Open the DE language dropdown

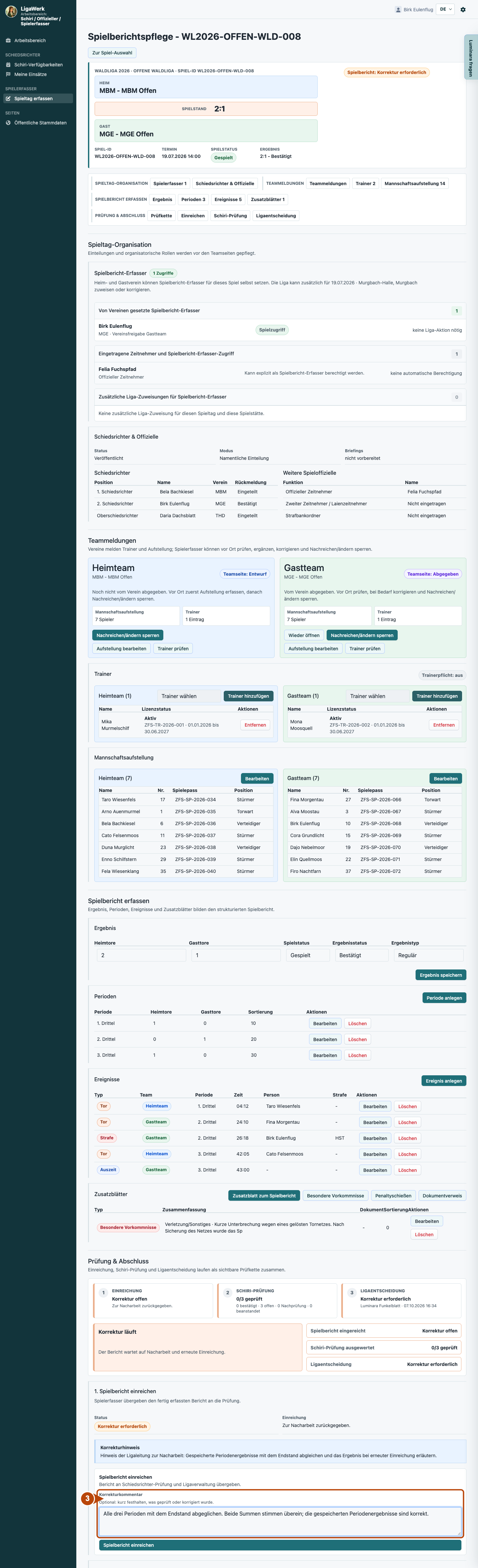tap(445, 10)
